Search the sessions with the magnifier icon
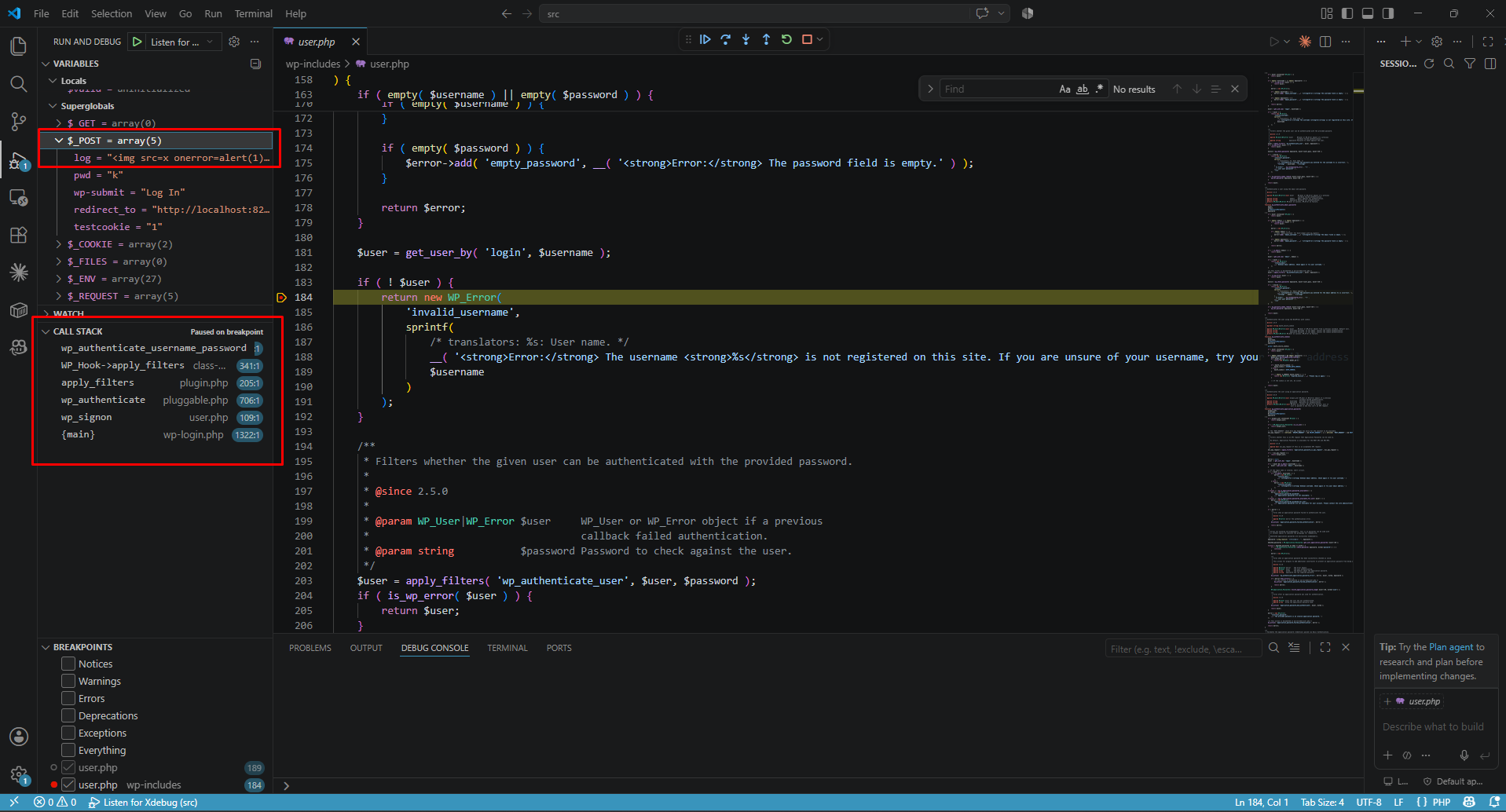 (x=1449, y=64)
